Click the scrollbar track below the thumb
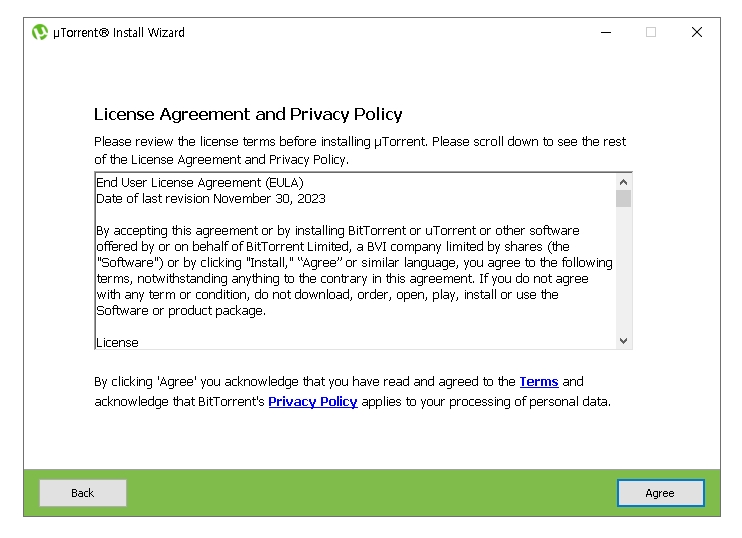 pyautogui.click(x=623, y=271)
